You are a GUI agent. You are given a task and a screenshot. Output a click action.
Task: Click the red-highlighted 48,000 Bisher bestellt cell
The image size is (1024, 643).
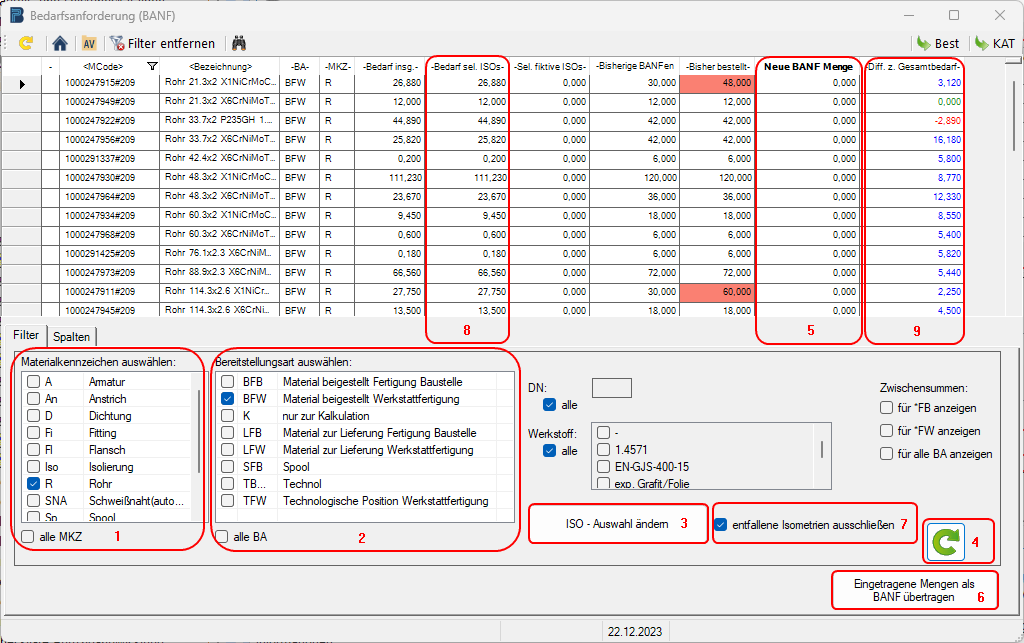(717, 83)
